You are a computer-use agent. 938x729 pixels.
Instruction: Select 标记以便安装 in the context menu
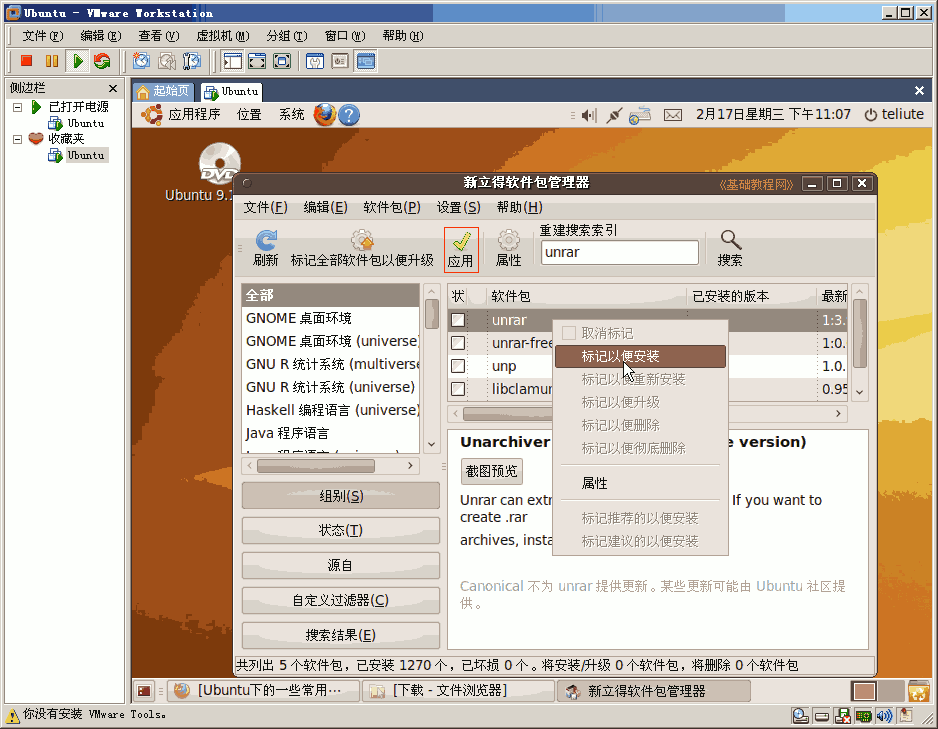640,356
